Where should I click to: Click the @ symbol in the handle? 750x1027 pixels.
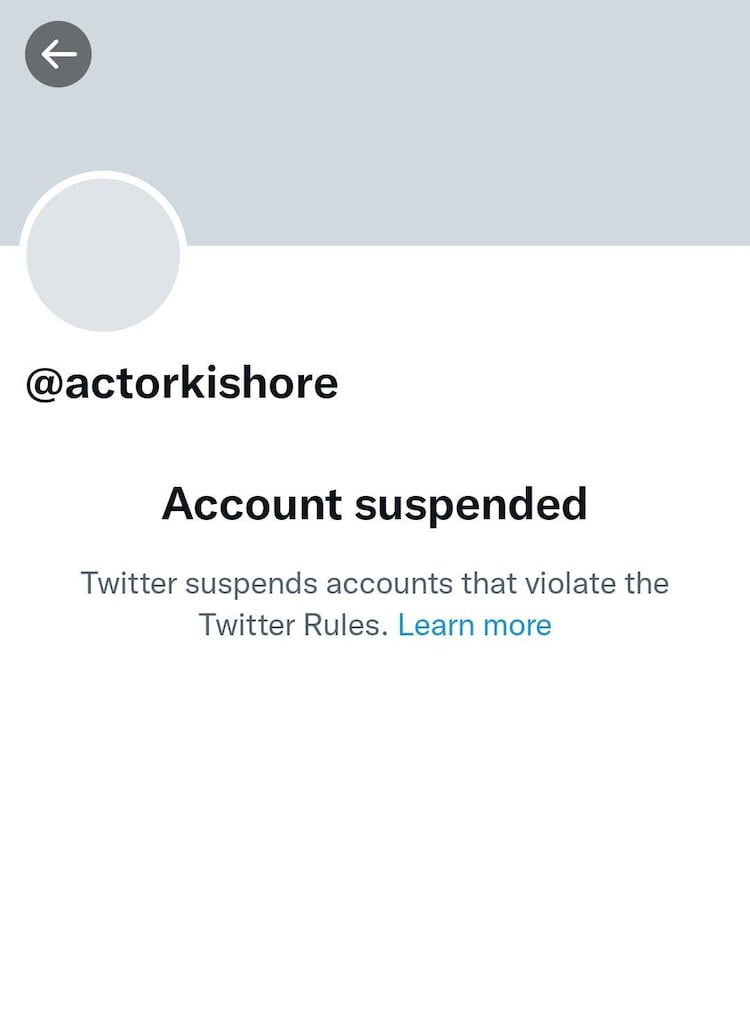[44, 384]
